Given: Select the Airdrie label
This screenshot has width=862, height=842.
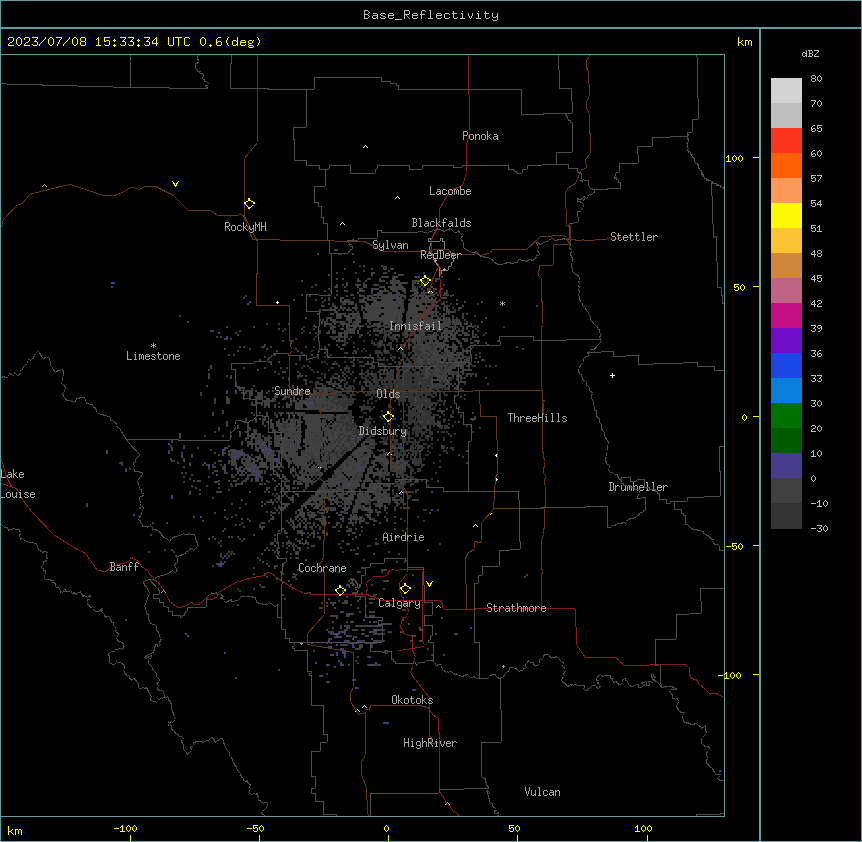Looking at the screenshot, I should tap(404, 537).
